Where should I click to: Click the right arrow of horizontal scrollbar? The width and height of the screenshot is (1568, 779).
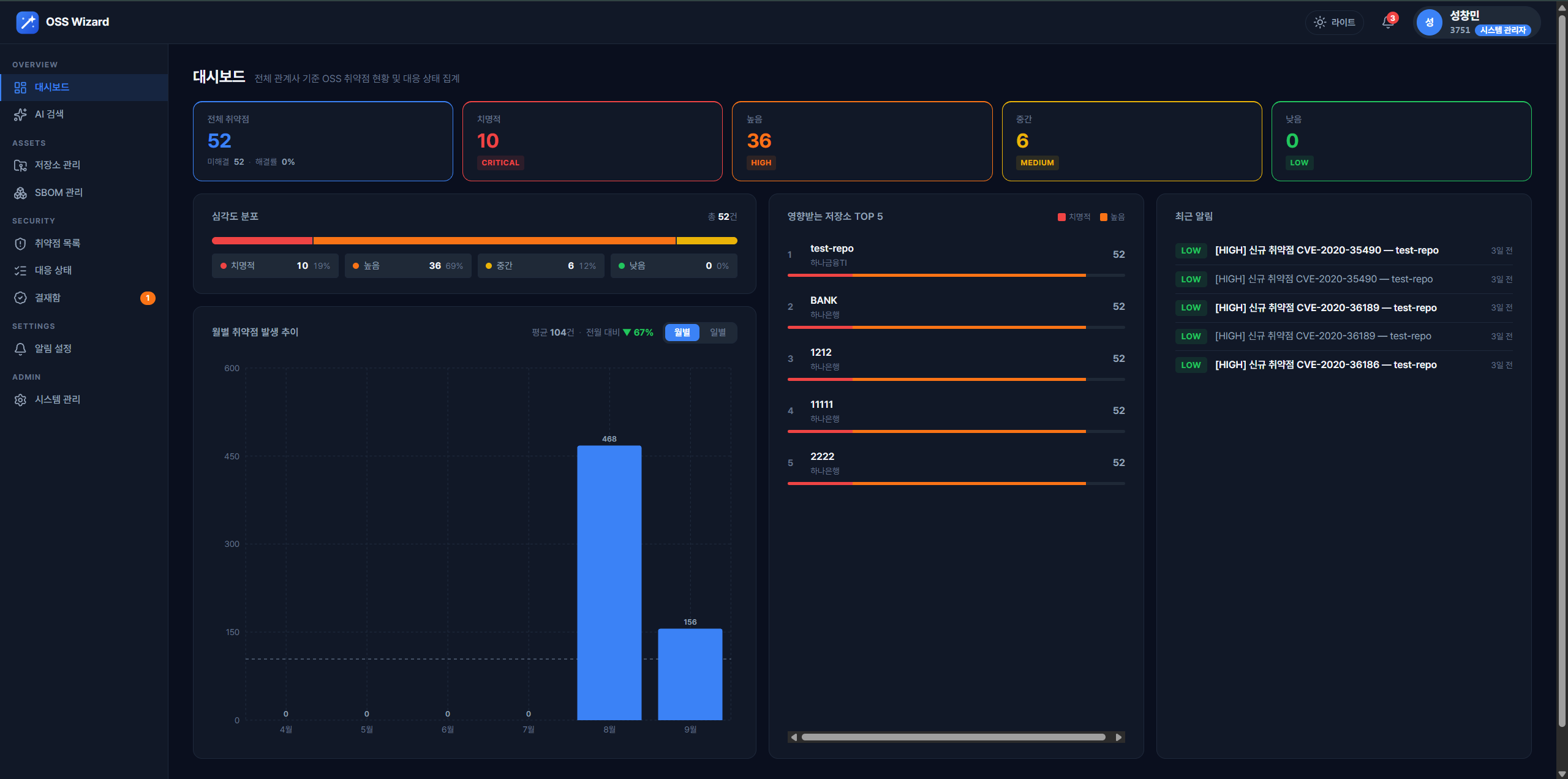click(1119, 737)
